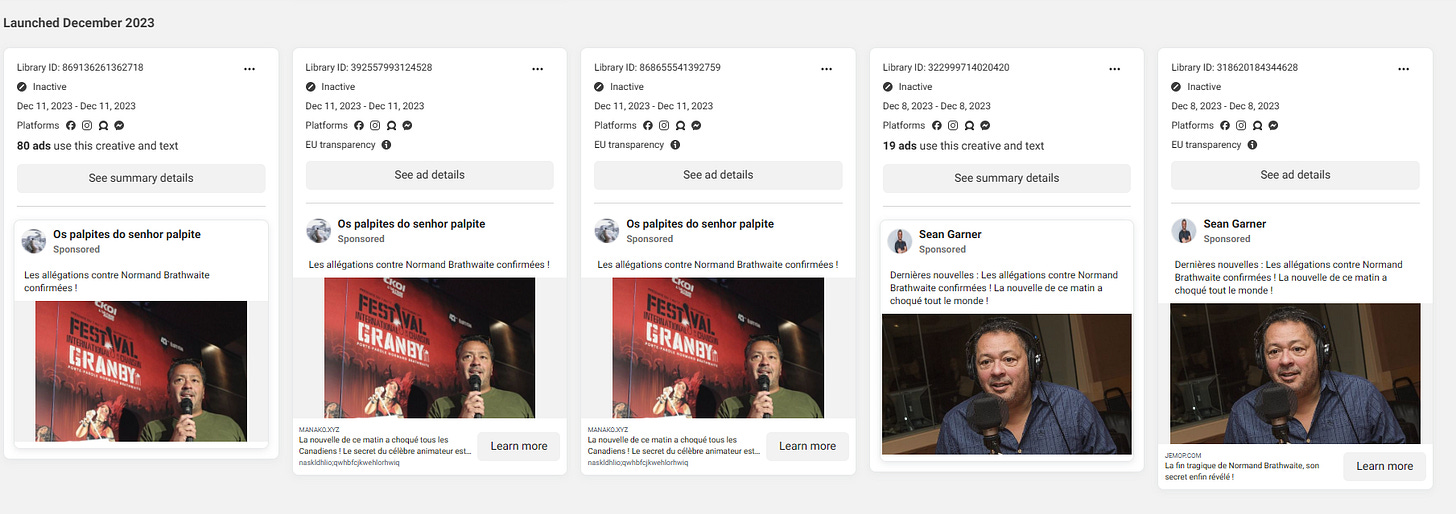
Task: Click Learn more on the JEMOP.COM ad
Action: tap(1385, 466)
